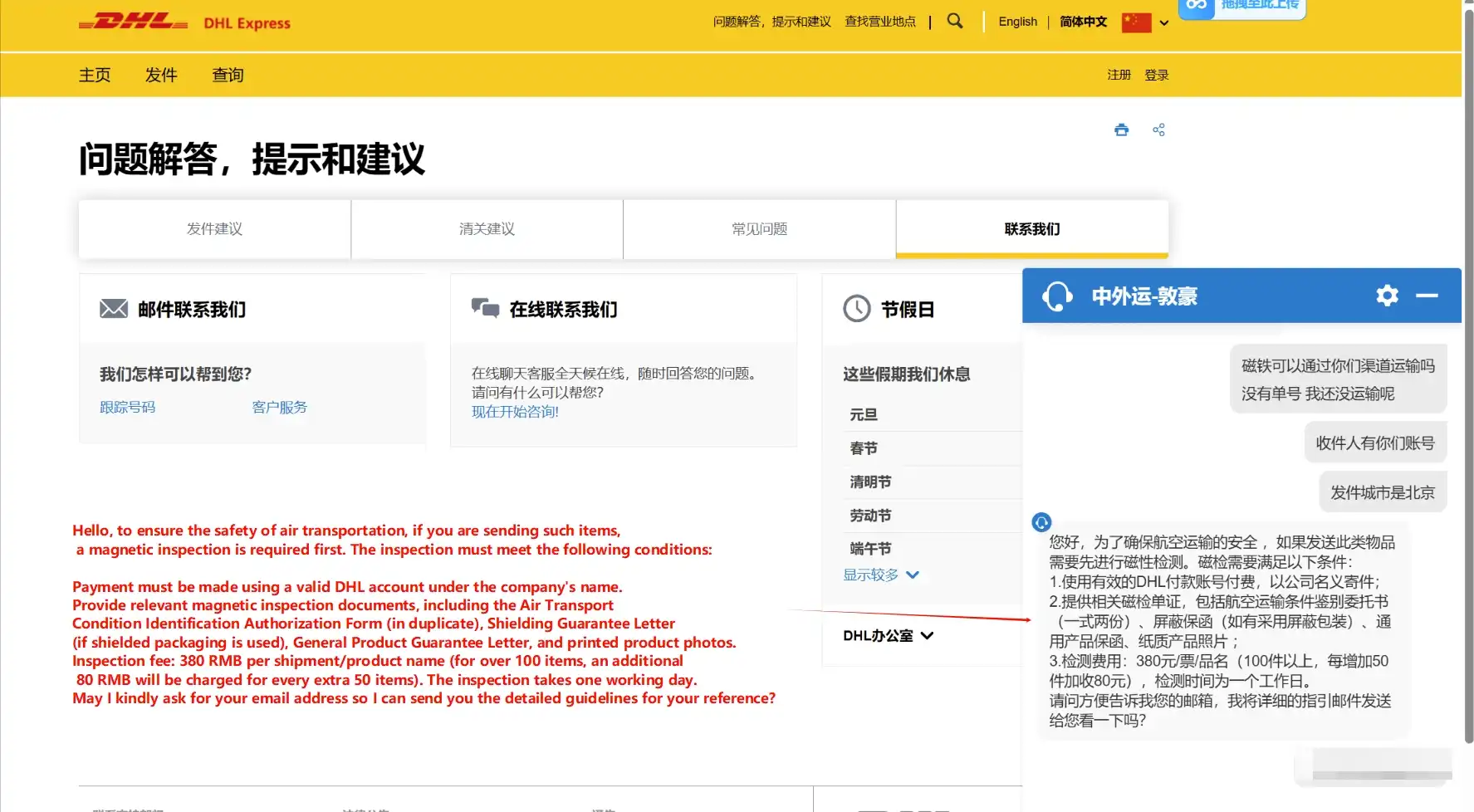Open the search magnifier icon
Viewport: 1474px width, 812px height.
click(x=953, y=21)
